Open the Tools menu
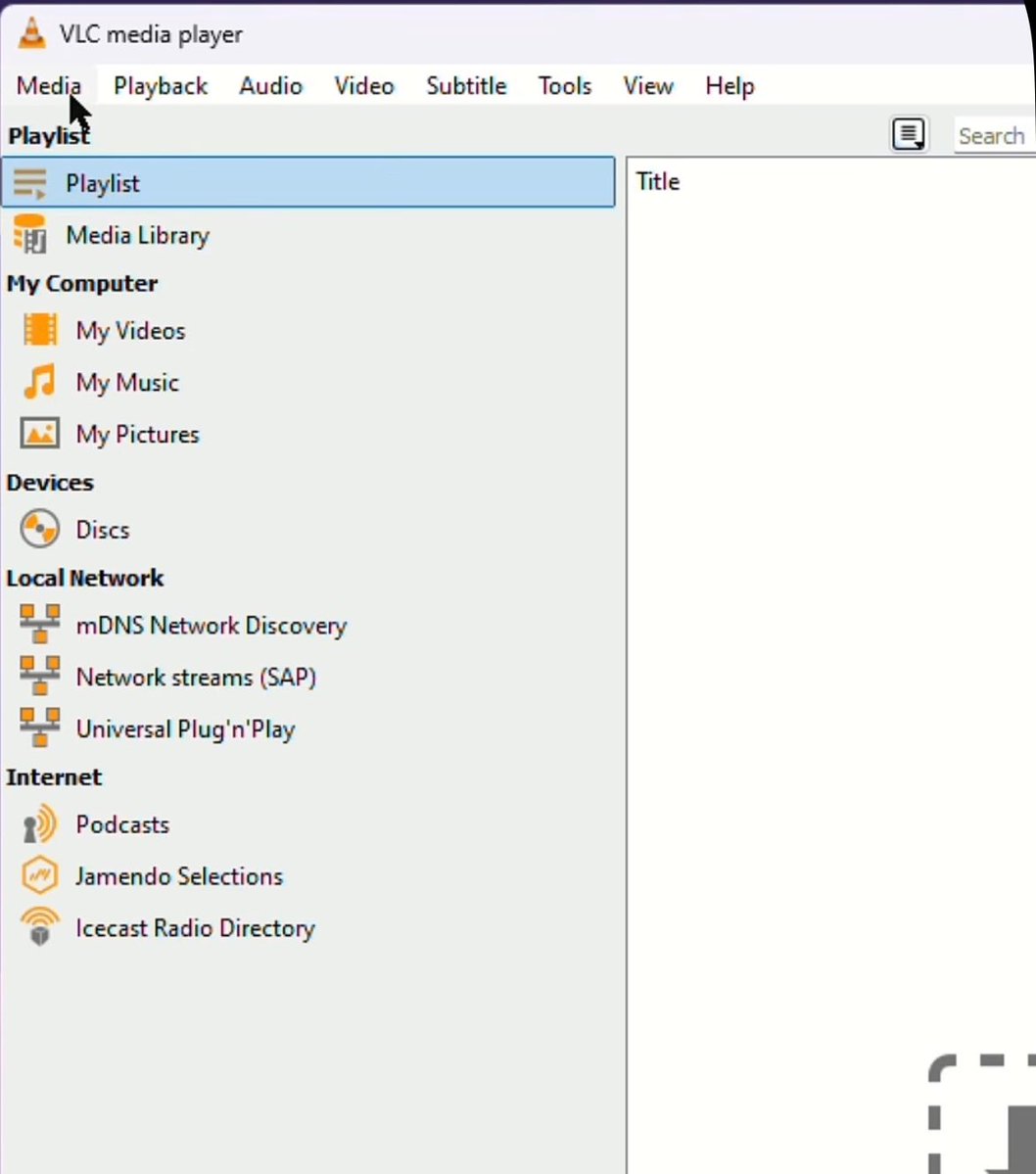Image resolution: width=1036 pixels, height=1174 pixels. click(x=564, y=86)
